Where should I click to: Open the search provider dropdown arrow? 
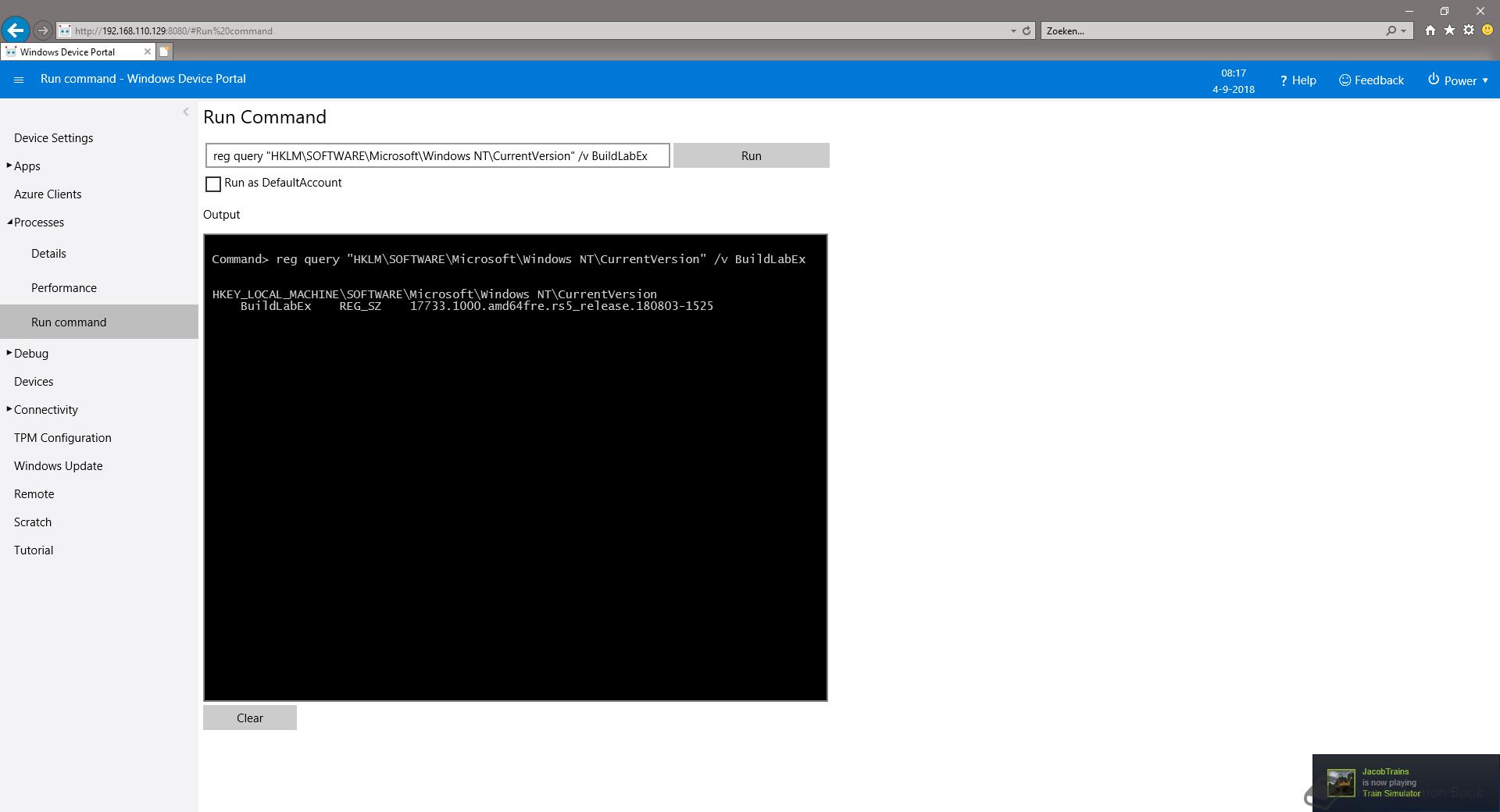pos(1404,30)
